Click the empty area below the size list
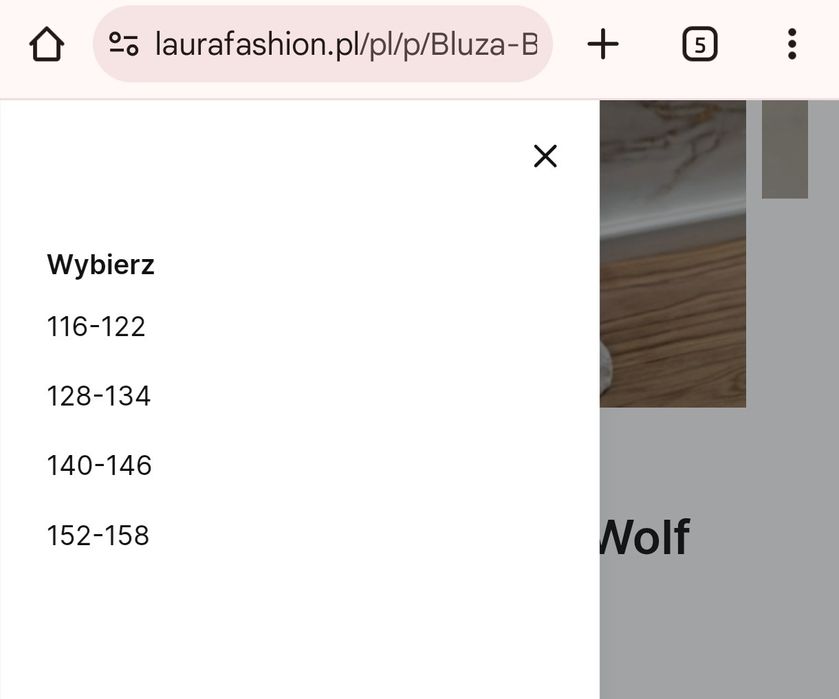The height and width of the screenshot is (699, 839). click(x=300, y=630)
